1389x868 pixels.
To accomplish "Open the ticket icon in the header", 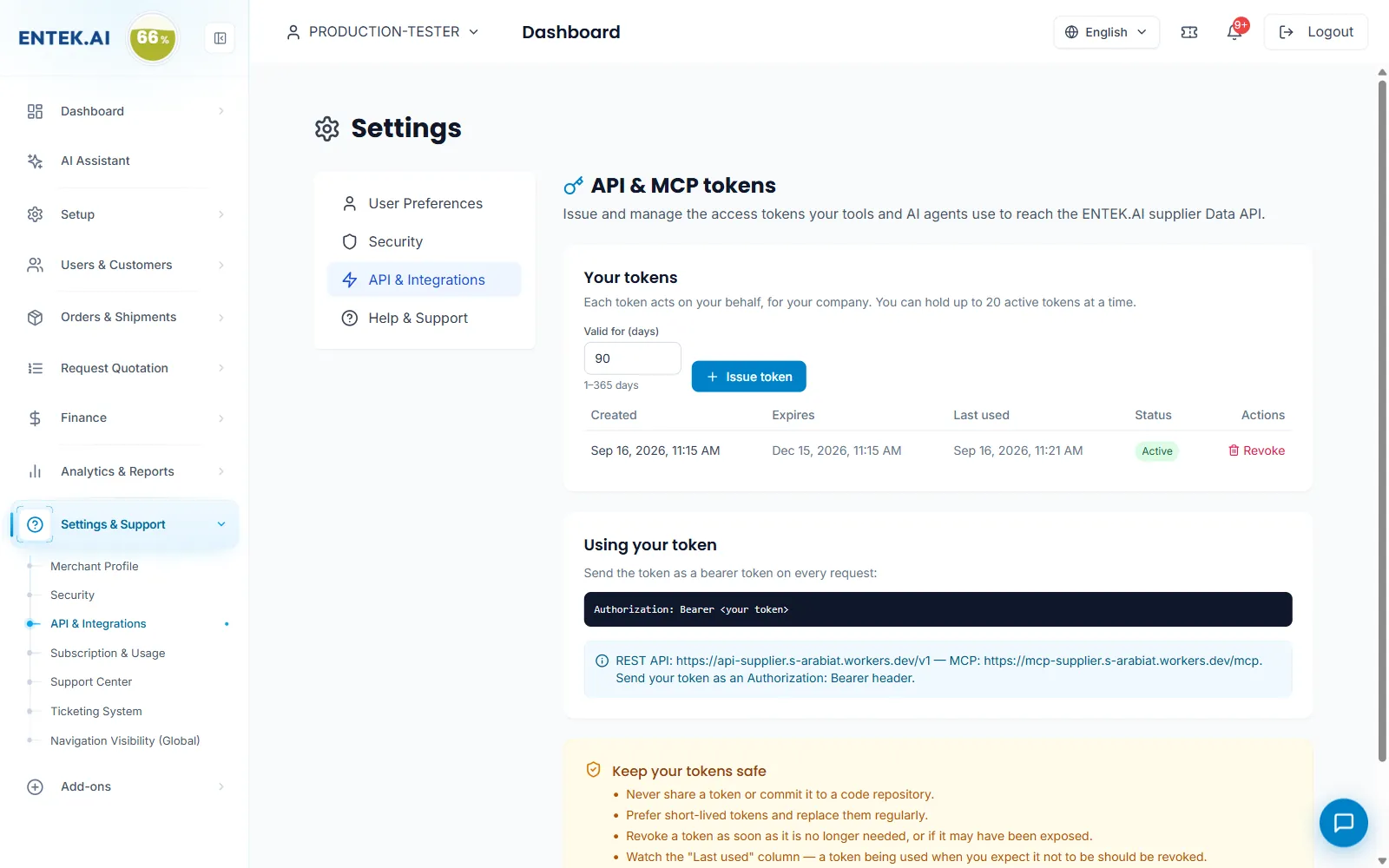I will click(x=1189, y=32).
